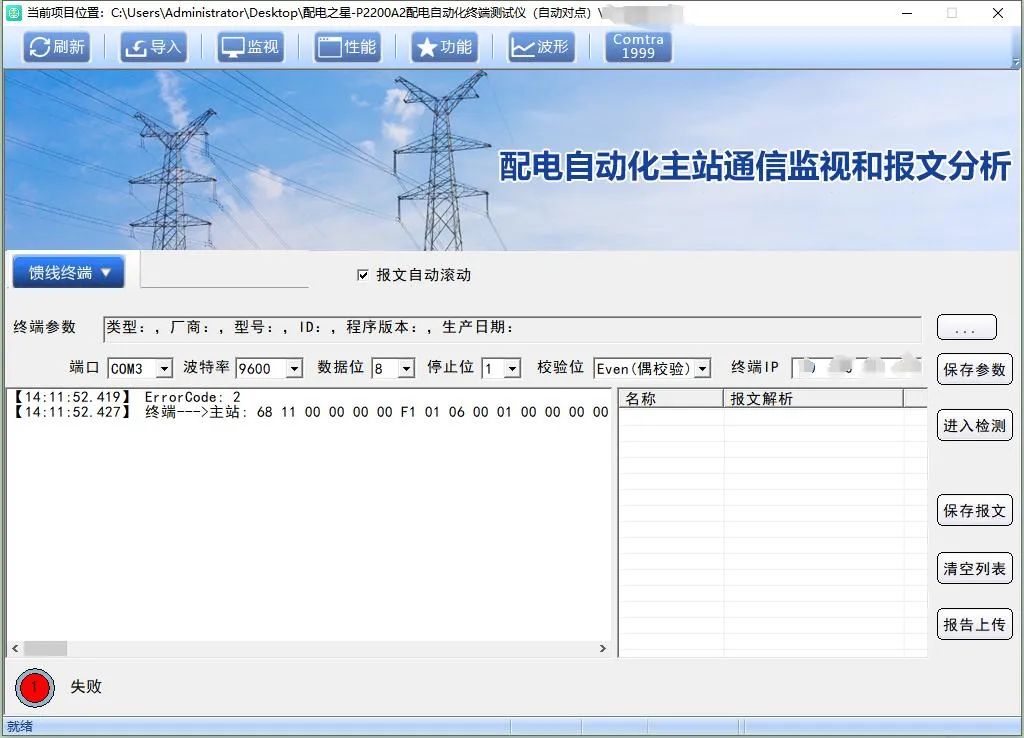
Task: Expand the 馈线终端 terminal type dropdown
Action: pyautogui.click(x=68, y=273)
